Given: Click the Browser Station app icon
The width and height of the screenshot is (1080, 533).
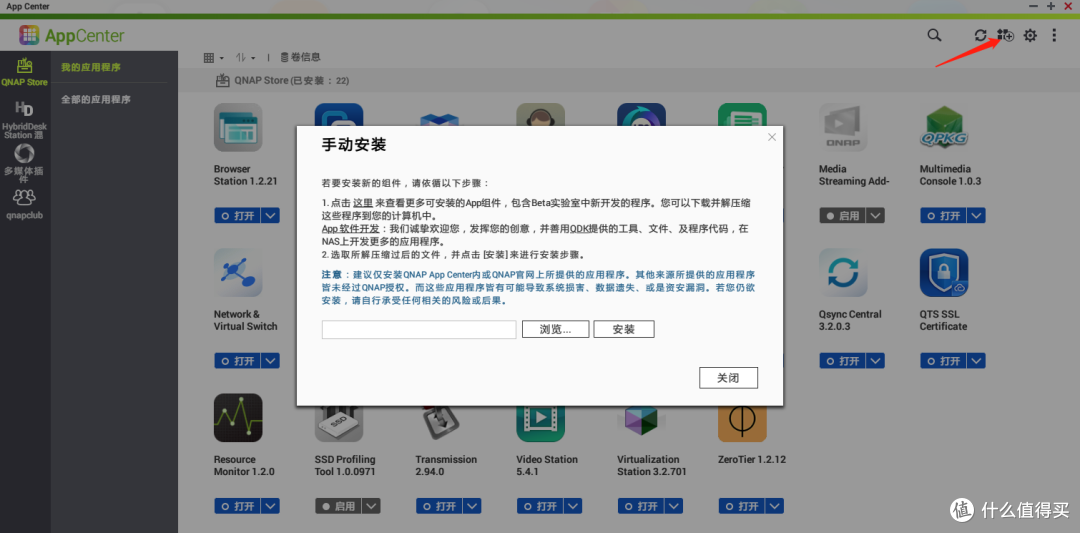Looking at the screenshot, I should [x=238, y=127].
